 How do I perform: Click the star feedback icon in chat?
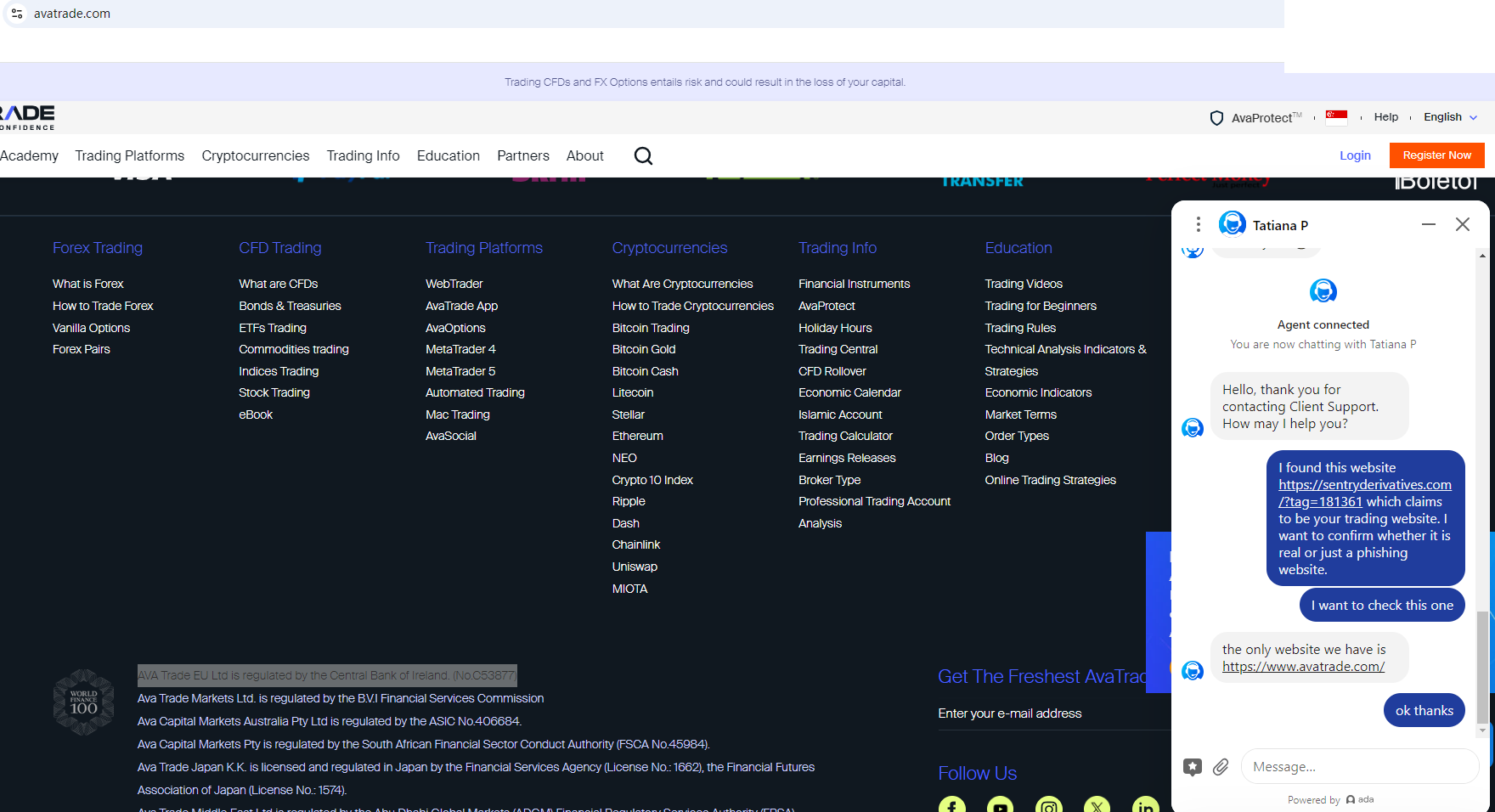[1193, 767]
